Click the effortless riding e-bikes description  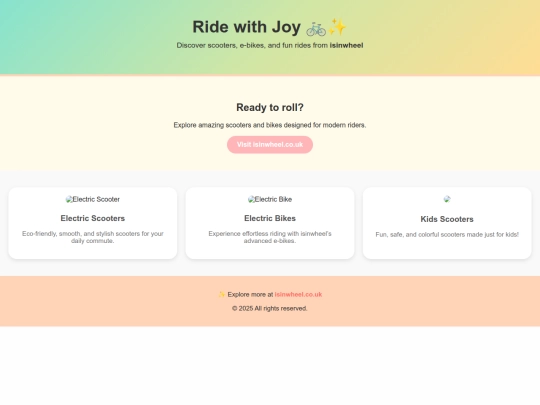coord(270,237)
